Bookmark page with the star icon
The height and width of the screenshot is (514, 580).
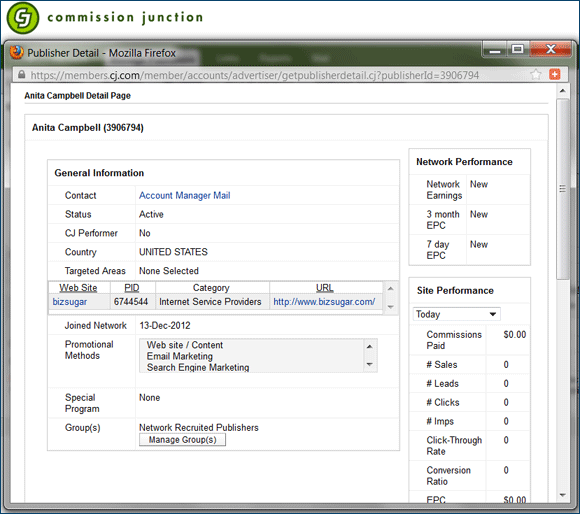(x=536, y=75)
